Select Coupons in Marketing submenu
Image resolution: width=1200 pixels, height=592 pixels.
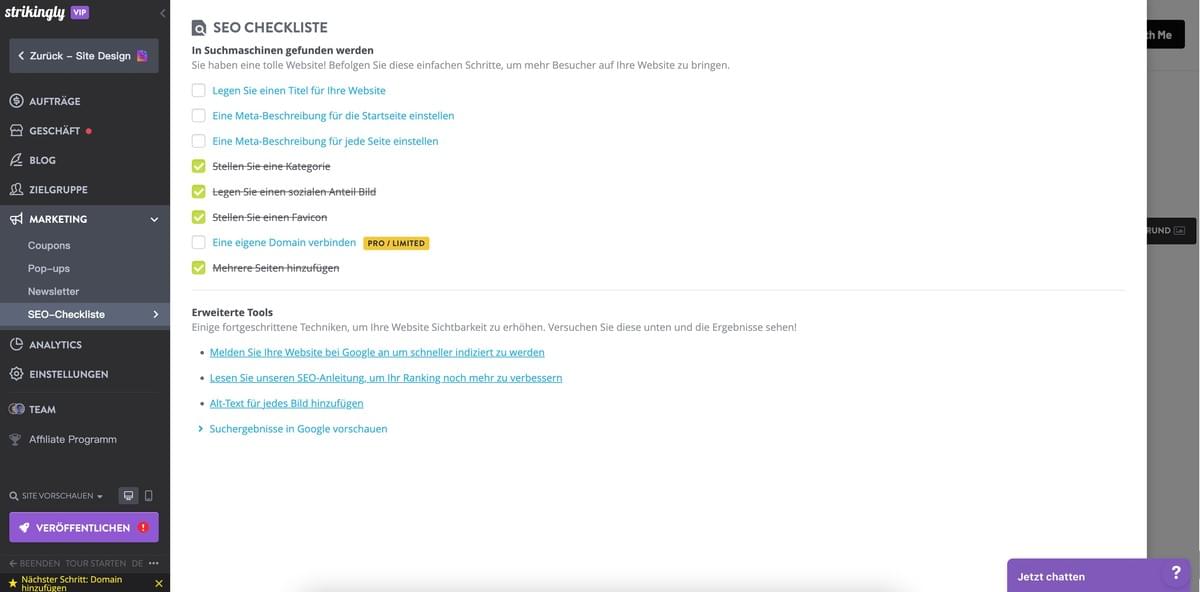pyautogui.click(x=49, y=245)
